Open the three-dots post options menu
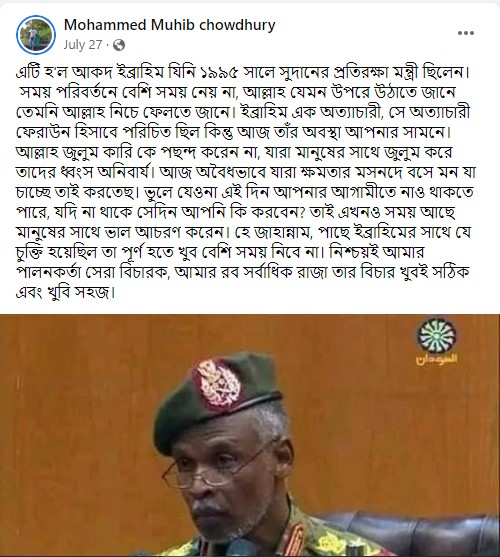500x557 pixels. point(466,33)
